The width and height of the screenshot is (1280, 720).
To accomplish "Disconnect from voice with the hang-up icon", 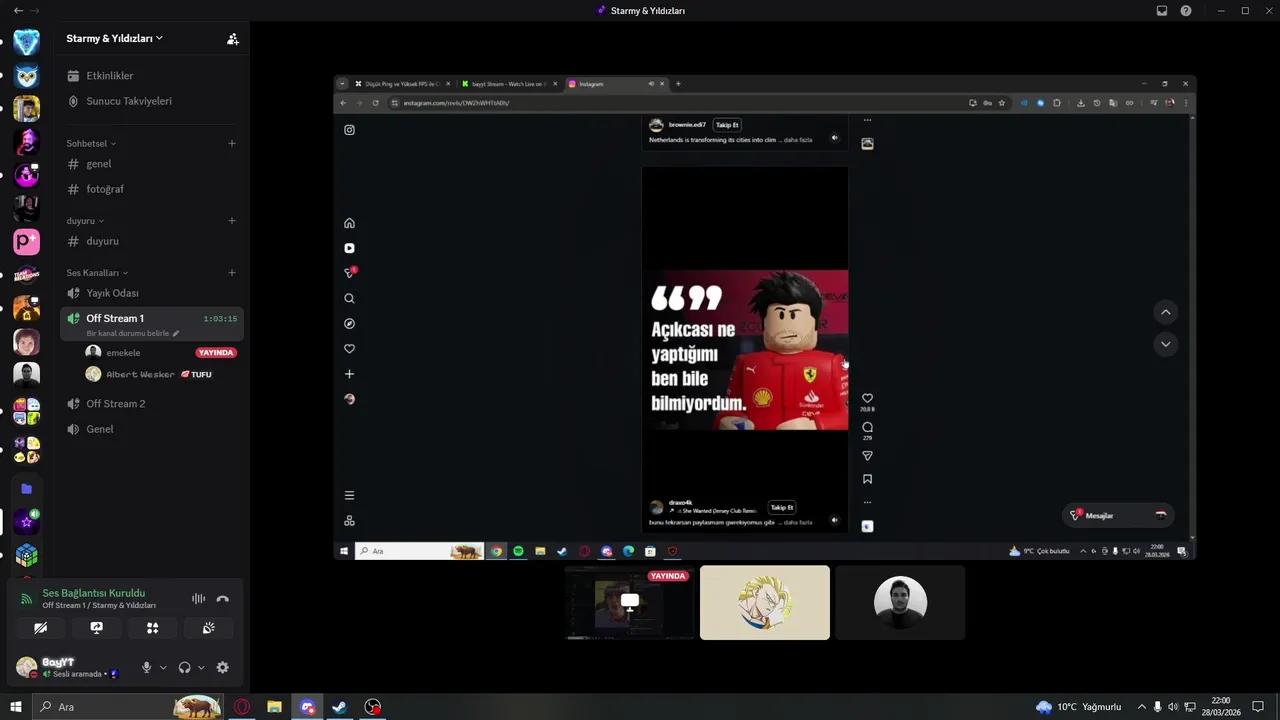I will (x=222, y=599).
